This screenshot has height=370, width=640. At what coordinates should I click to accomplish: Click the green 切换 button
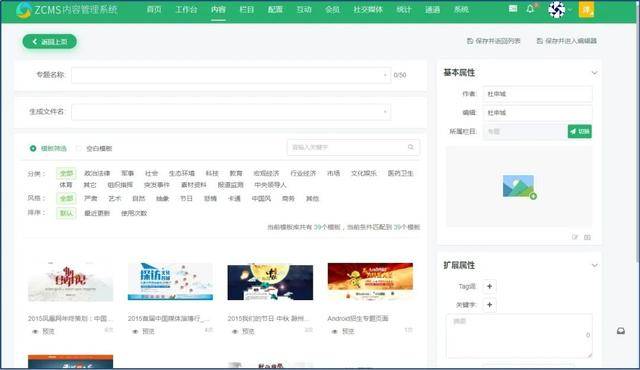[x=580, y=131]
